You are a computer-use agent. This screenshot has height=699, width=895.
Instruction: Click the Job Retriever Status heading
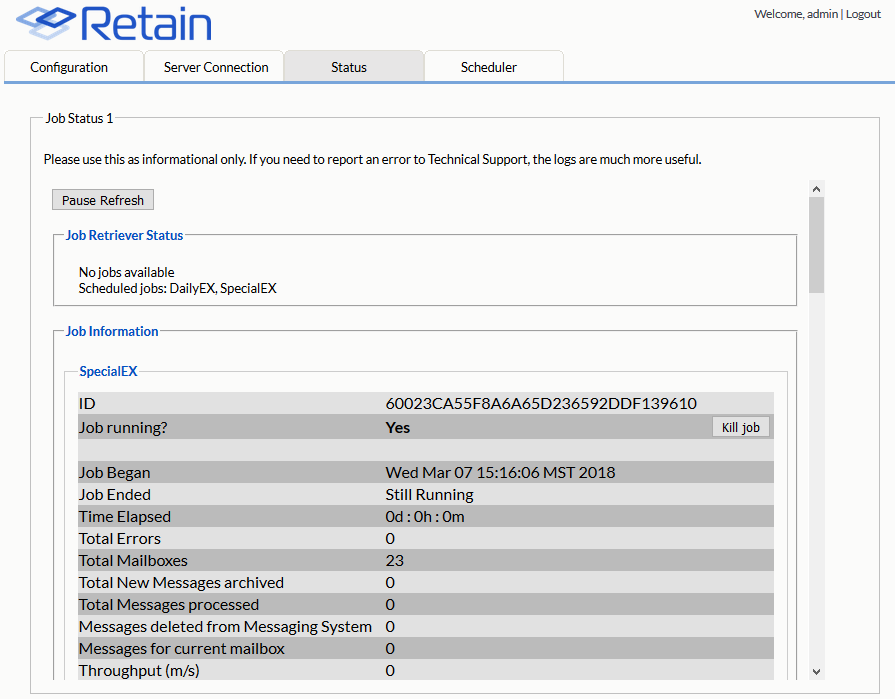[124, 236]
